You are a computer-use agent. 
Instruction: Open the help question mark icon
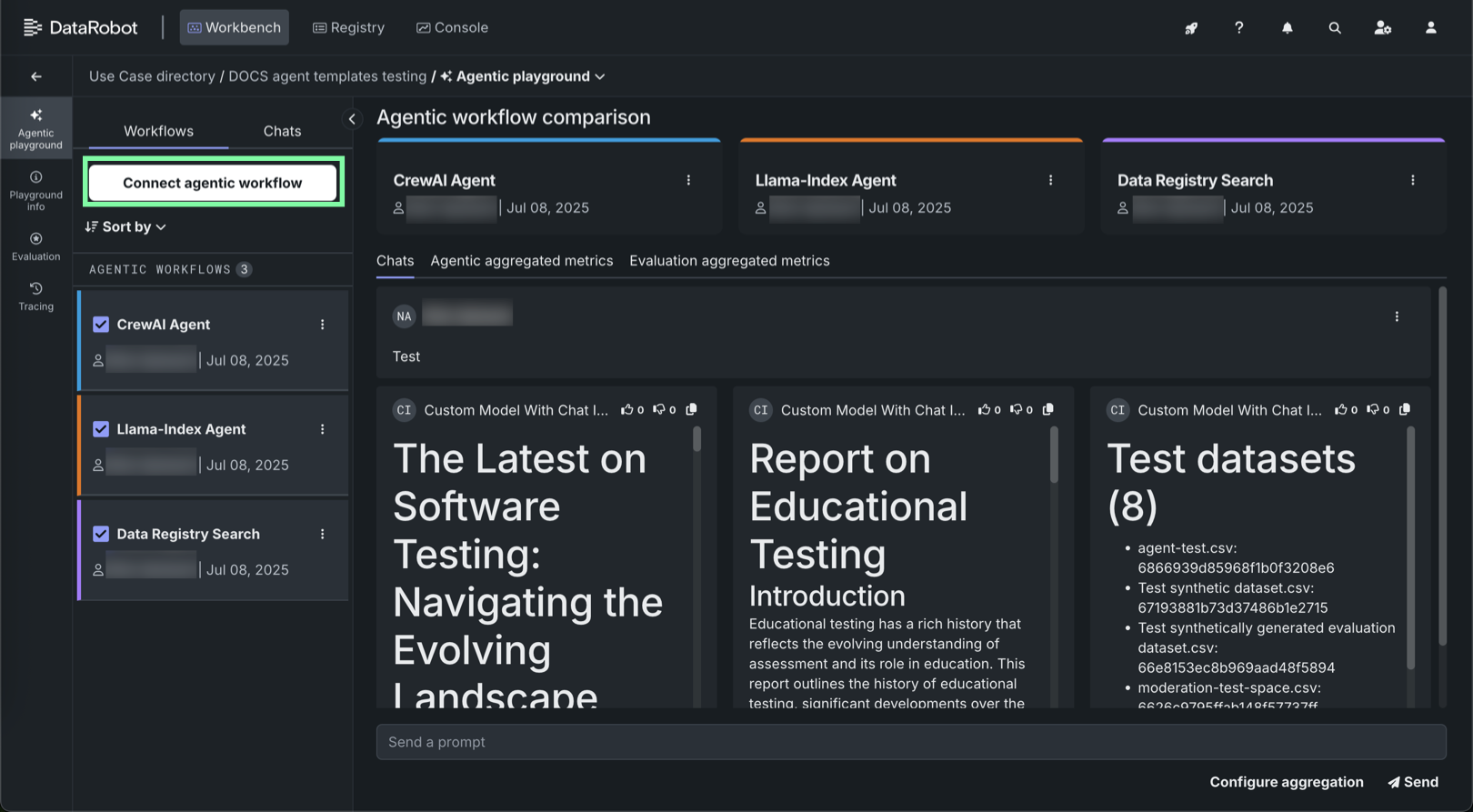[x=1238, y=28]
